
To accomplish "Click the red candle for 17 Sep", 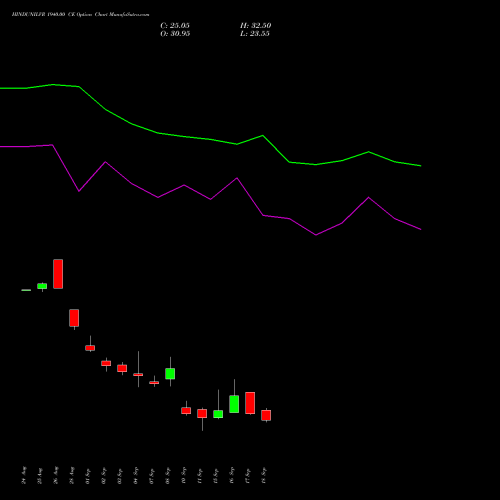I will 250,403.
